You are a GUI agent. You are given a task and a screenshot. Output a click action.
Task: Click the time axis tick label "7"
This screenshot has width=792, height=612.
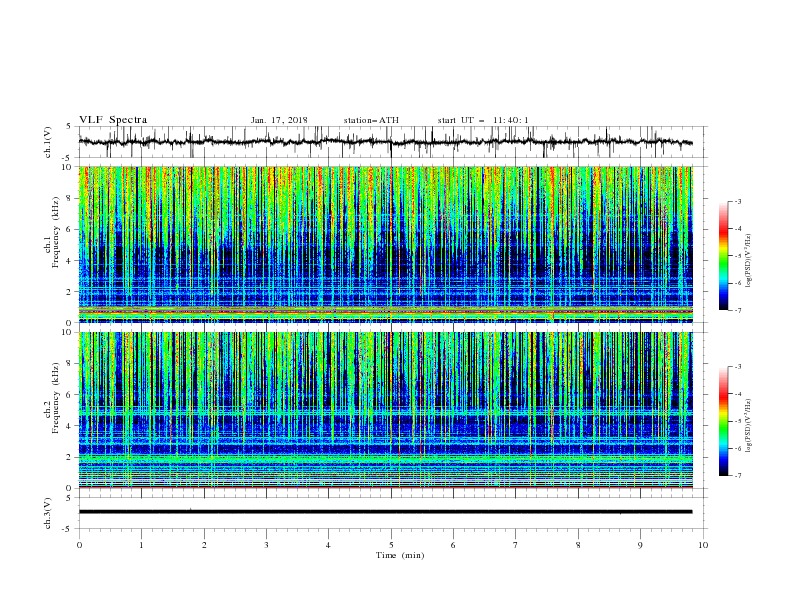tap(516, 545)
